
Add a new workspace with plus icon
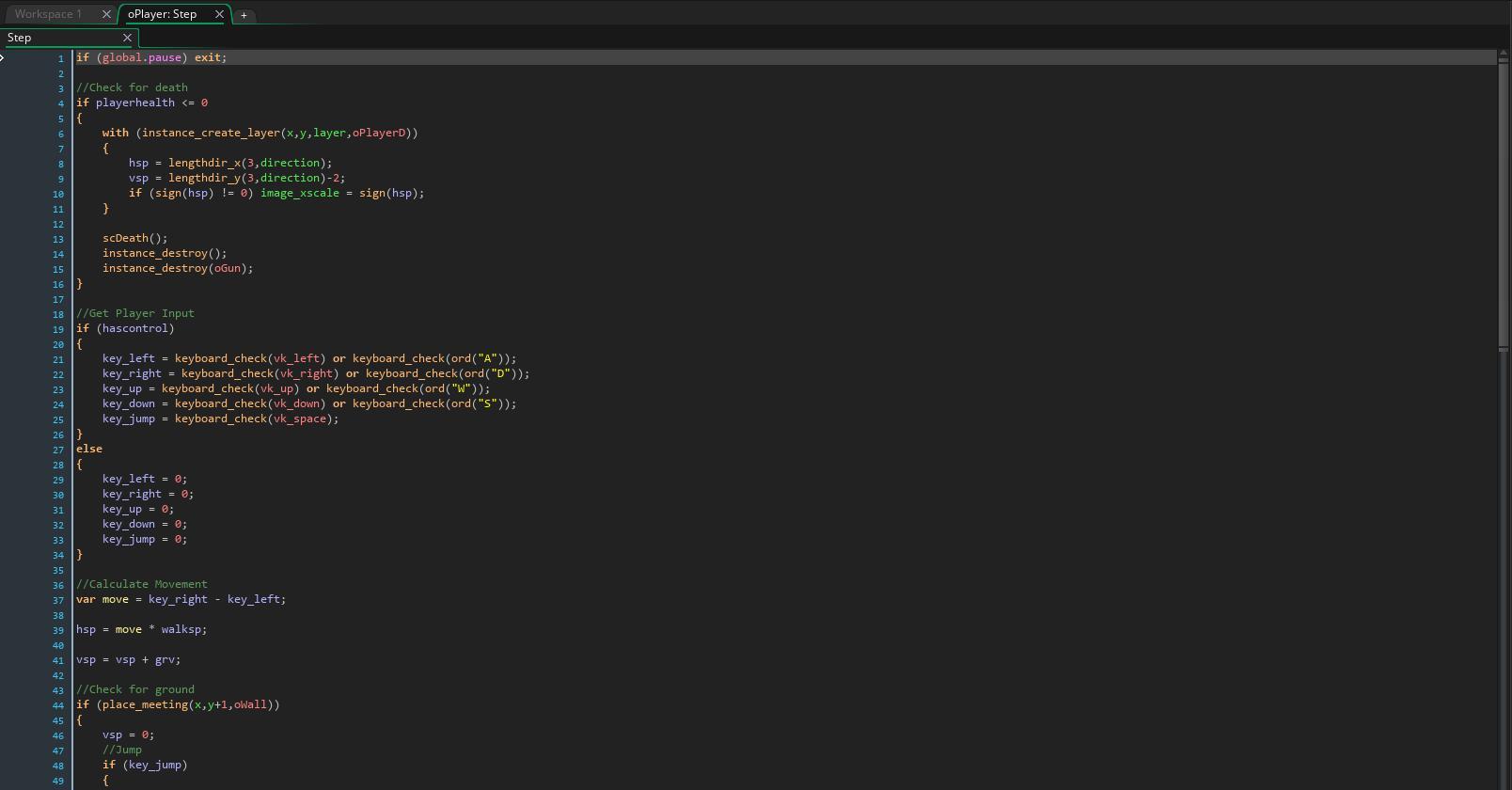pos(244,15)
